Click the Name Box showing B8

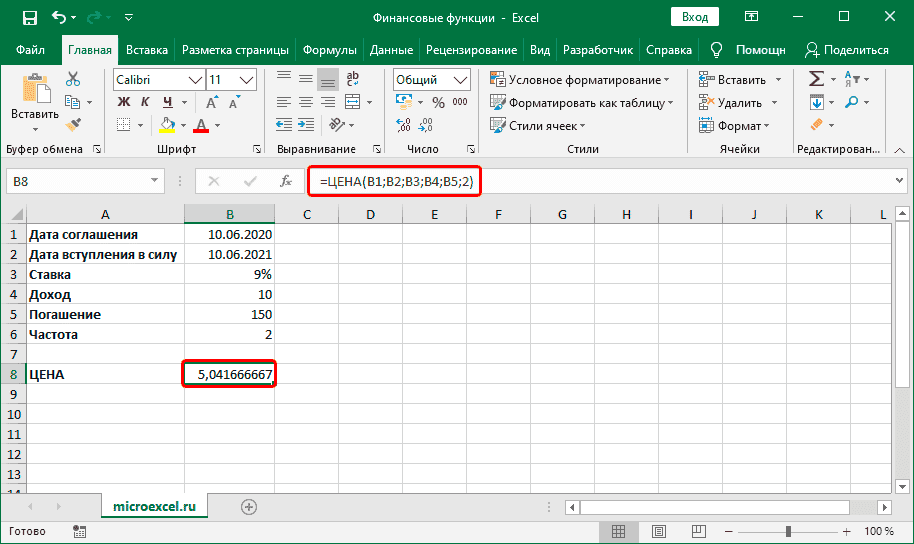(x=75, y=181)
